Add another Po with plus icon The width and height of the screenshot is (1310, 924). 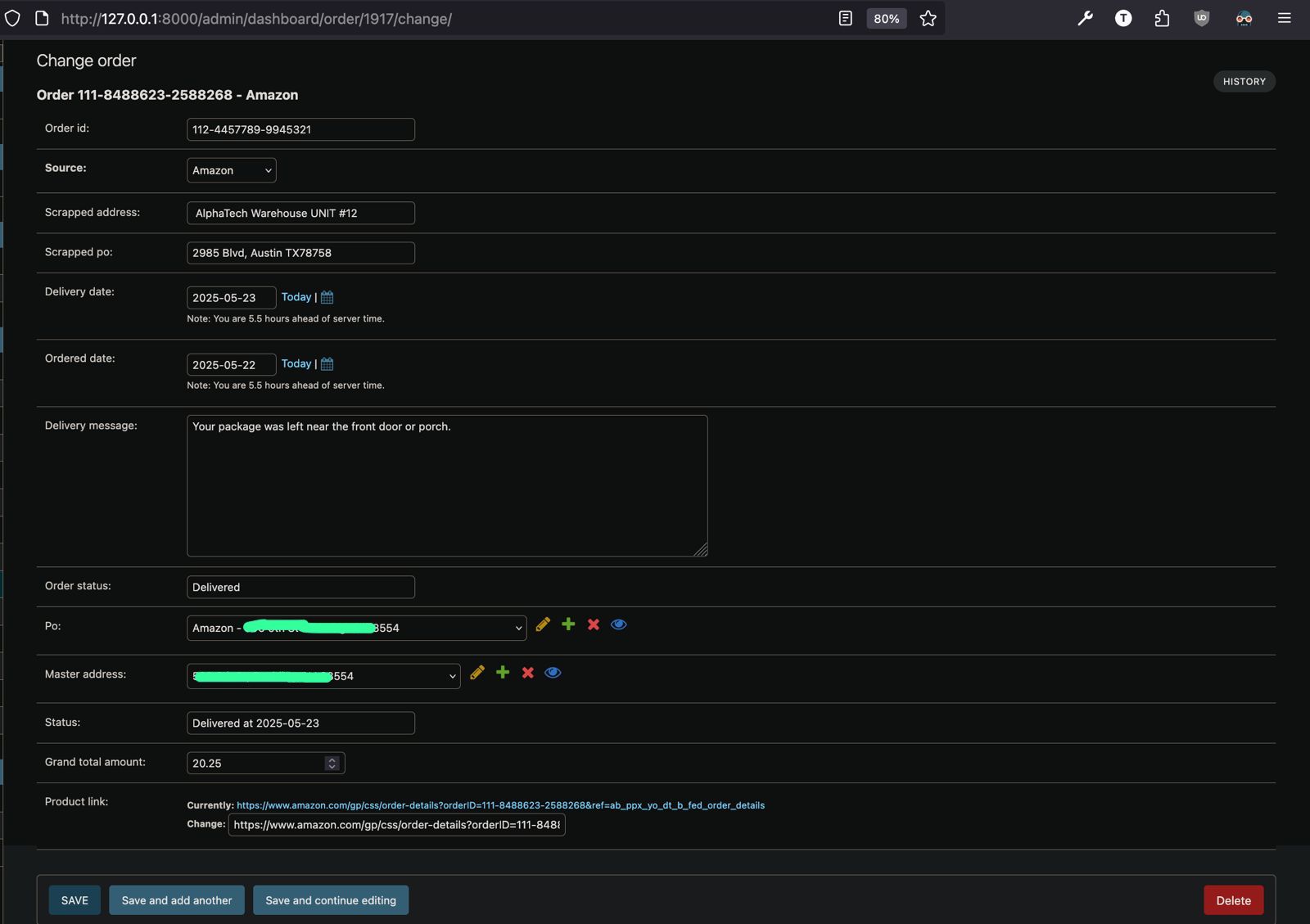point(568,624)
